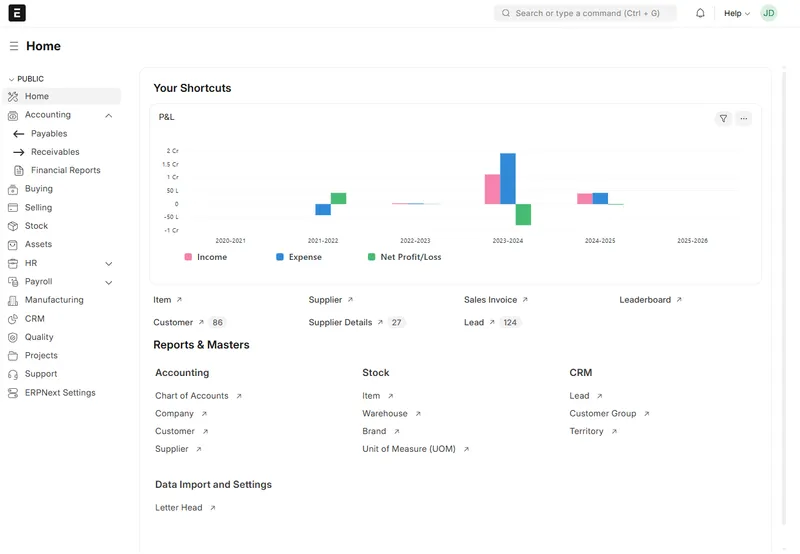Click the HR sidebar icon
The height and width of the screenshot is (554, 800).
coord(13,263)
